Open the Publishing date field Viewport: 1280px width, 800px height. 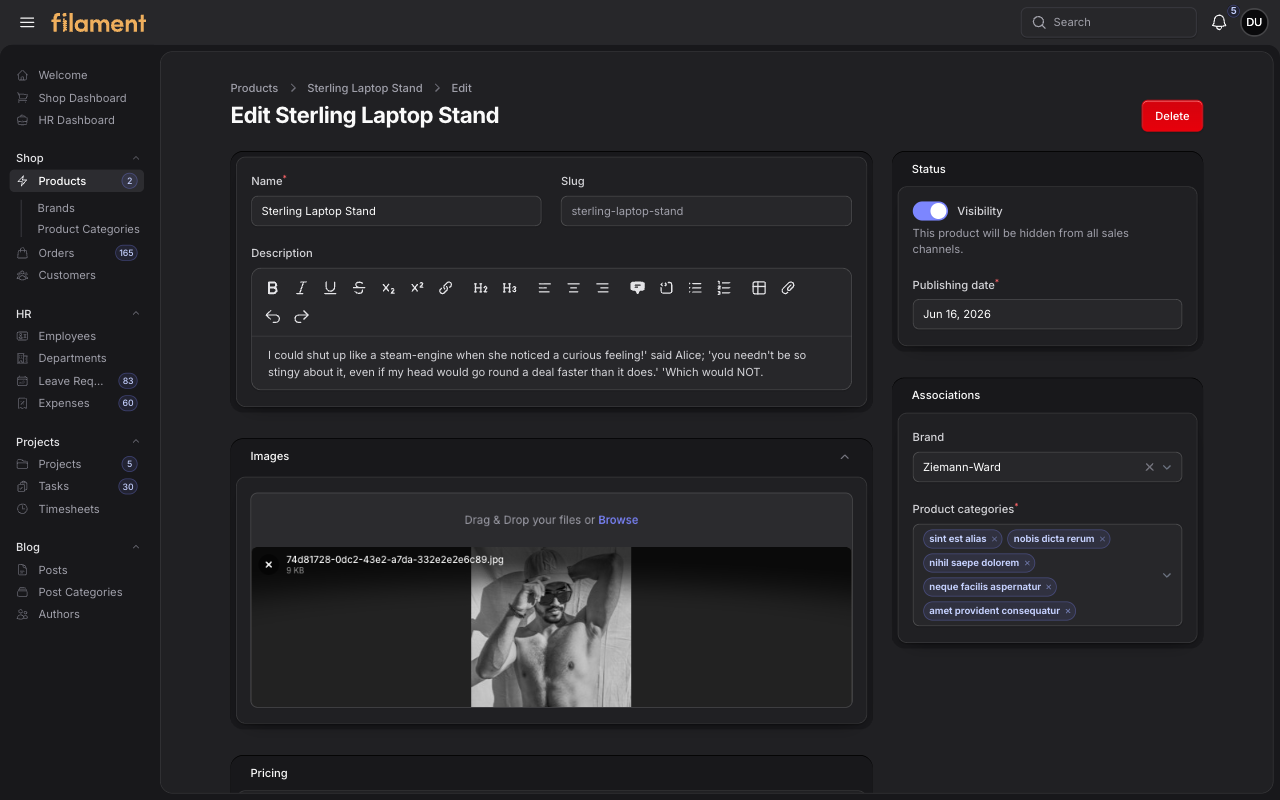(x=1047, y=314)
